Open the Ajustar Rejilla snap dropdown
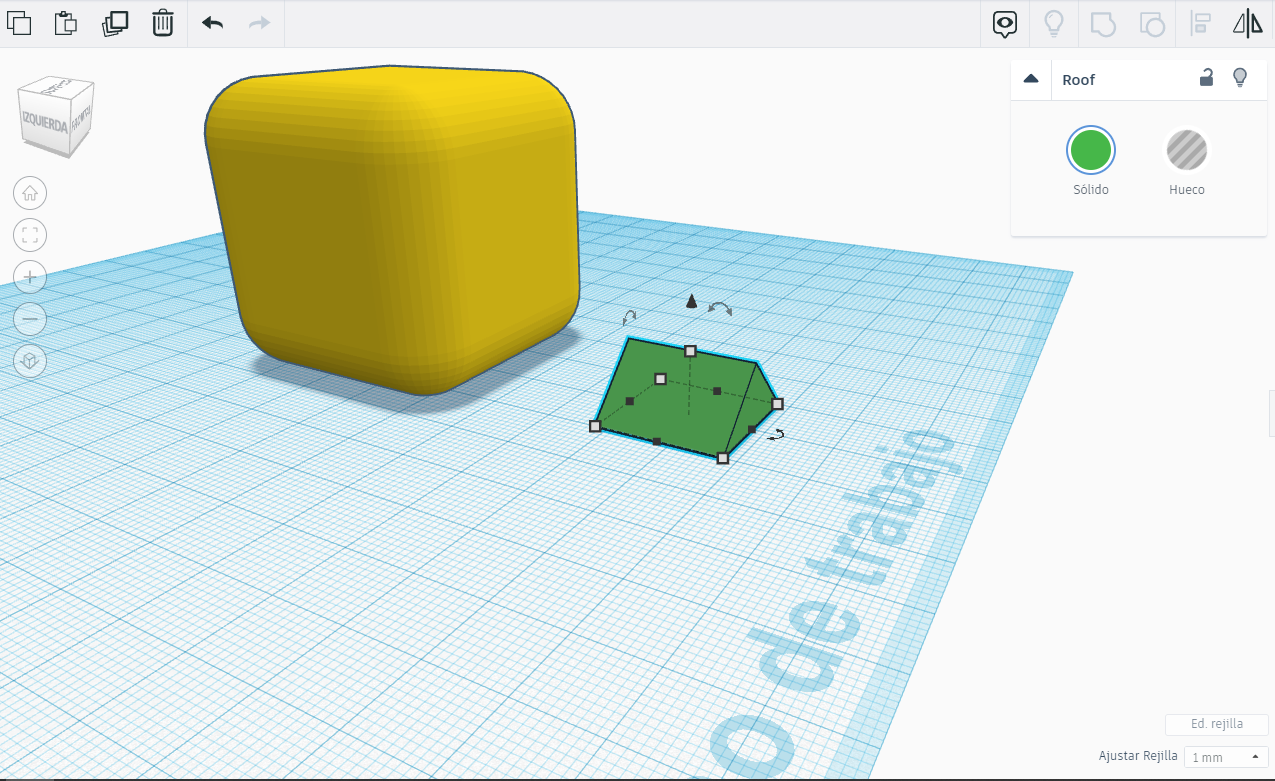The height and width of the screenshot is (781, 1275). pyautogui.click(x=1226, y=757)
